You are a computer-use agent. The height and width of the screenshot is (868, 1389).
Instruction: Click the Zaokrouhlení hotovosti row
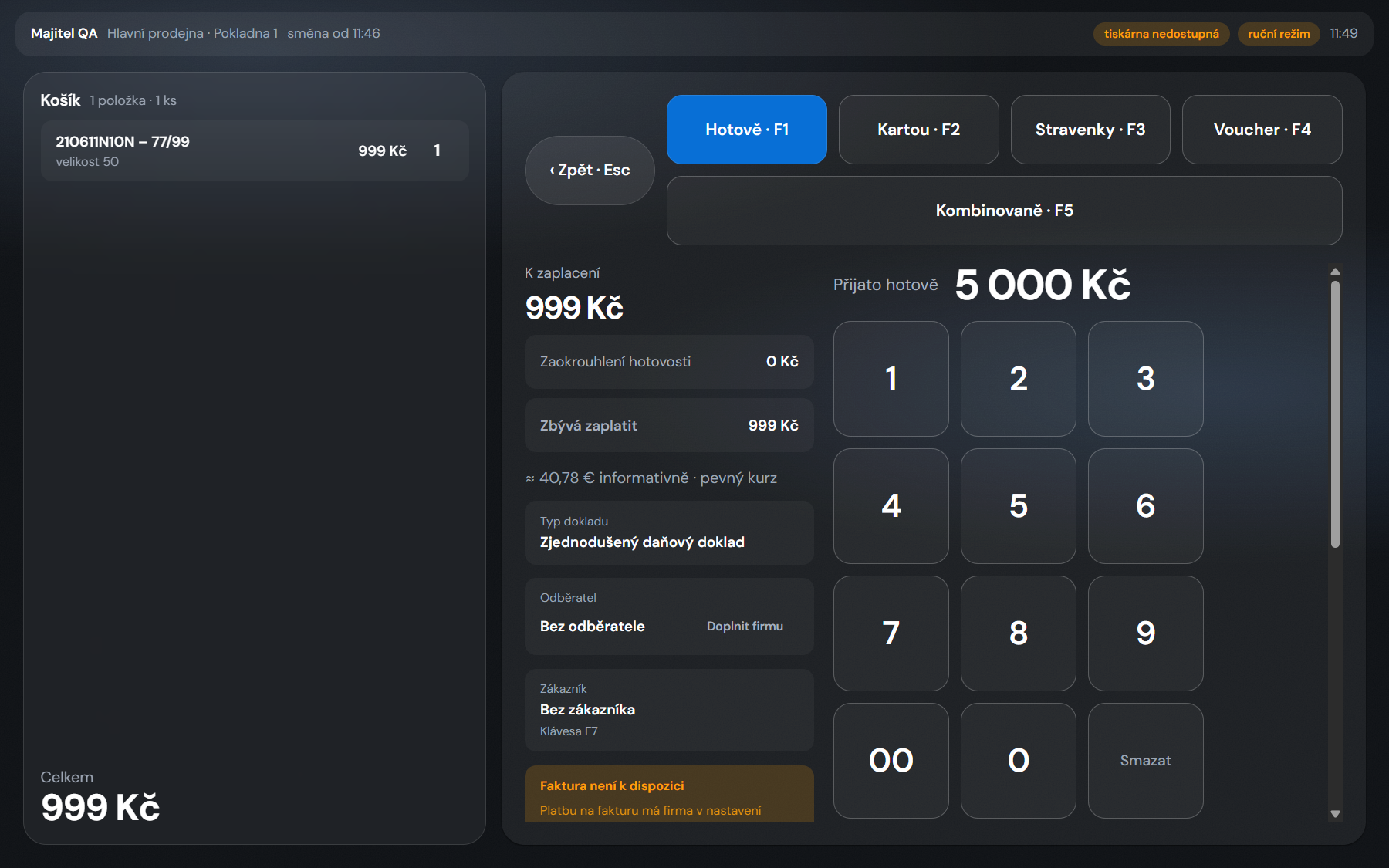(x=669, y=362)
